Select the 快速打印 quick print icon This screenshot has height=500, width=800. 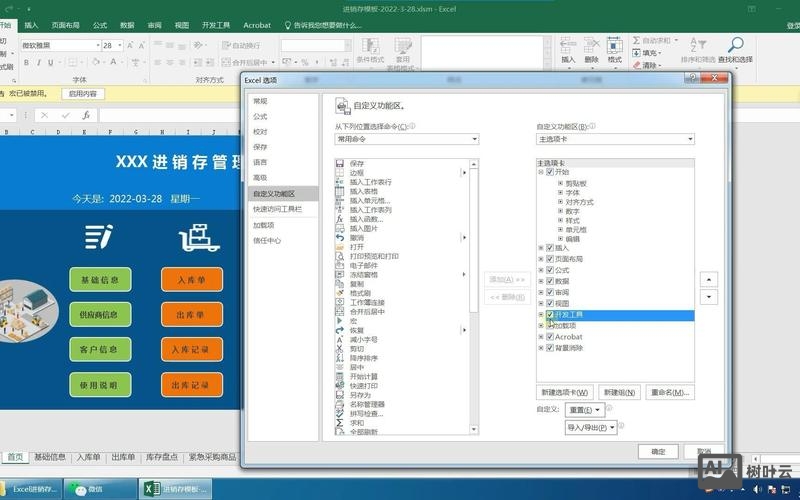click(x=340, y=386)
